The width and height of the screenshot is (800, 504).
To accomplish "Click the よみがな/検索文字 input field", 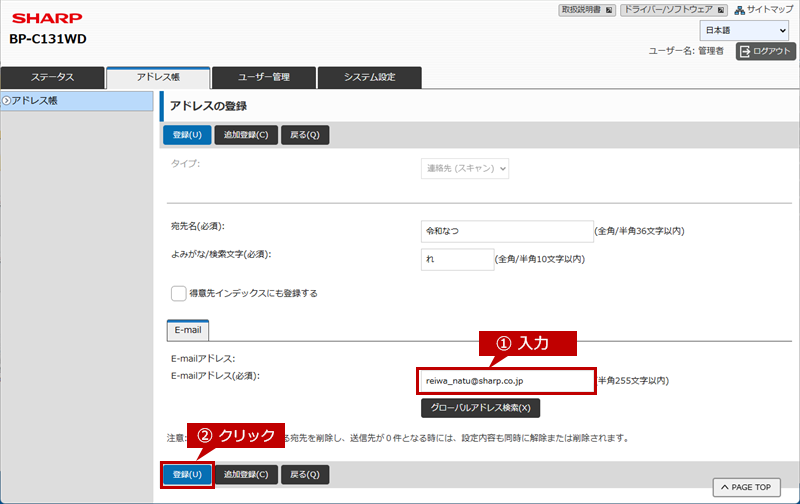I will [457, 259].
